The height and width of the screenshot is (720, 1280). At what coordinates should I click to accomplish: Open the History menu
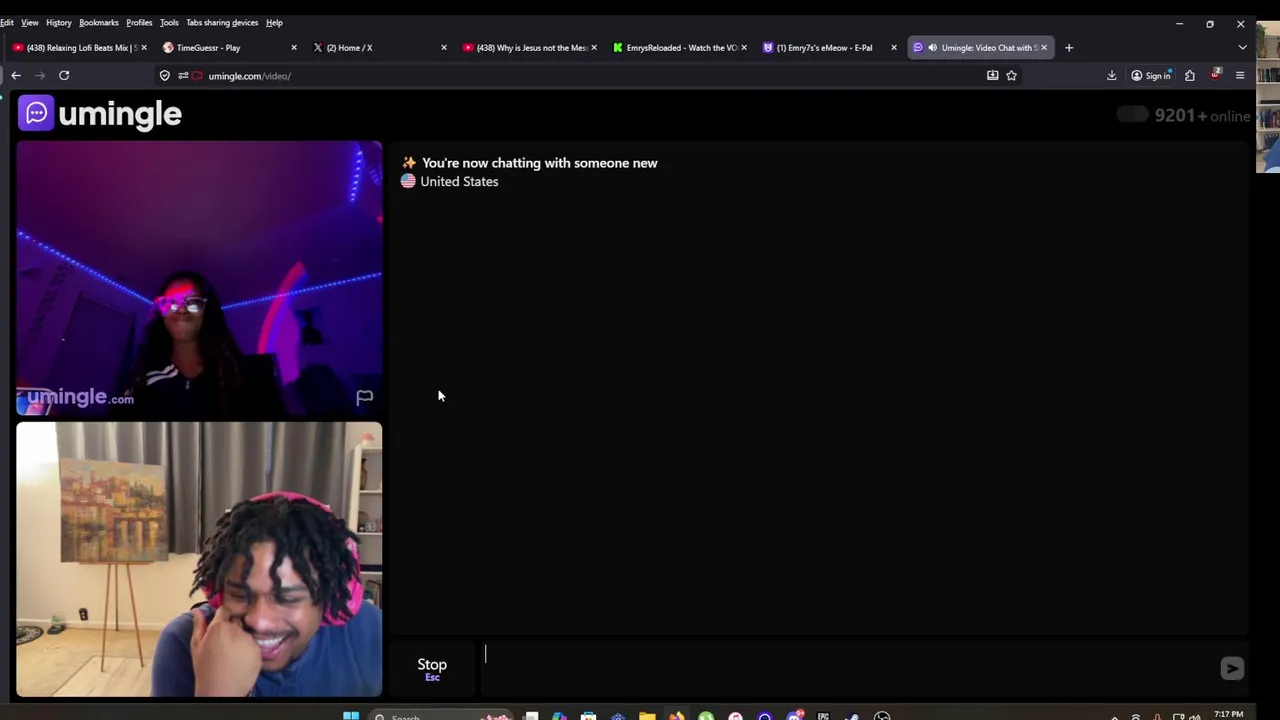[58, 22]
